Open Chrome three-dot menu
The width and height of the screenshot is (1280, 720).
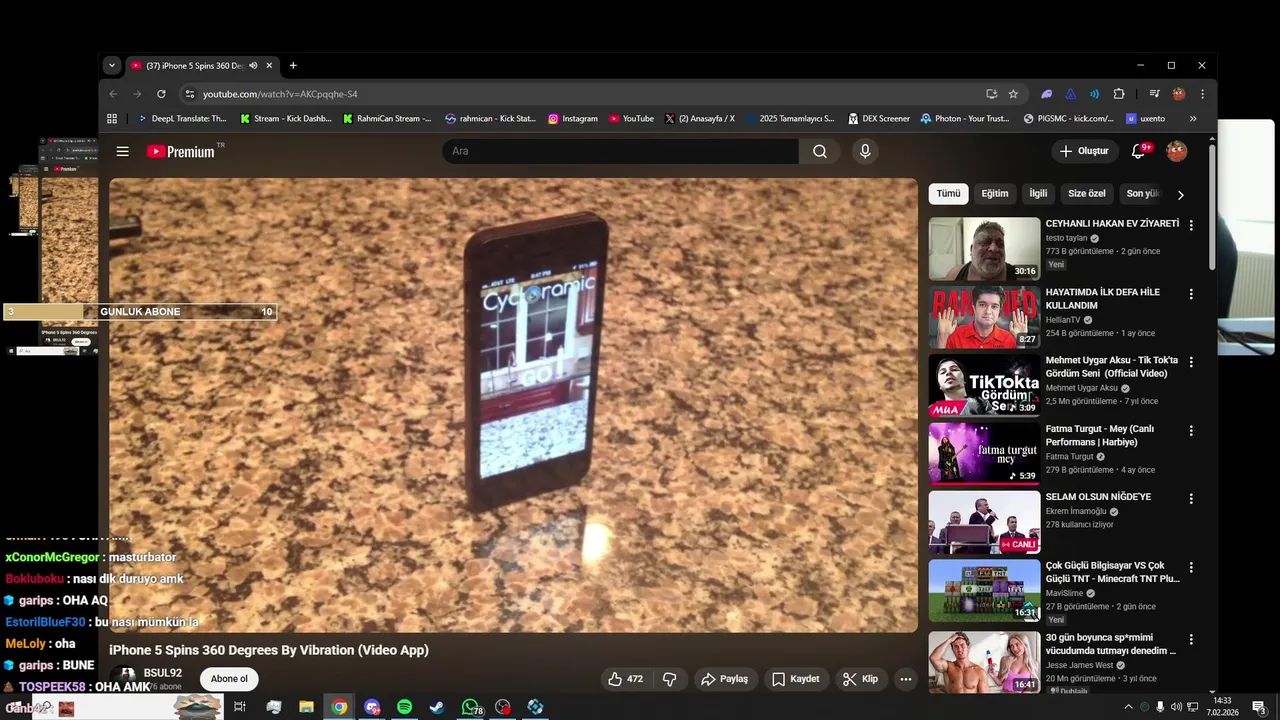pyautogui.click(x=1202, y=94)
